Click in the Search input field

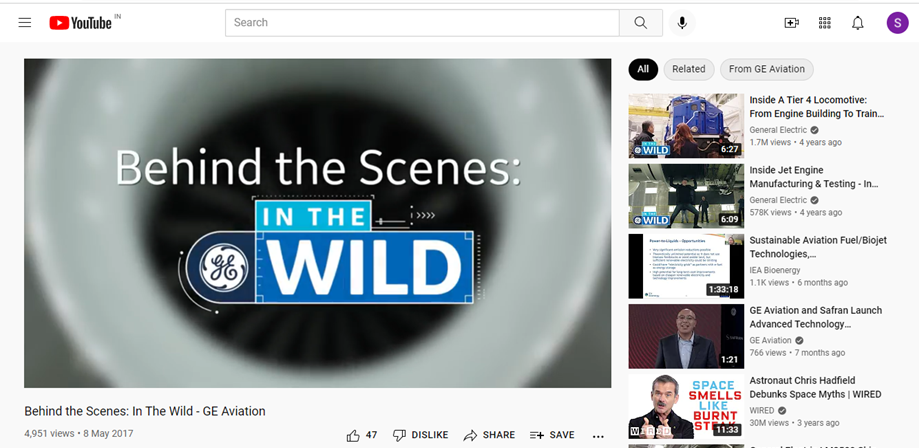[420, 23]
